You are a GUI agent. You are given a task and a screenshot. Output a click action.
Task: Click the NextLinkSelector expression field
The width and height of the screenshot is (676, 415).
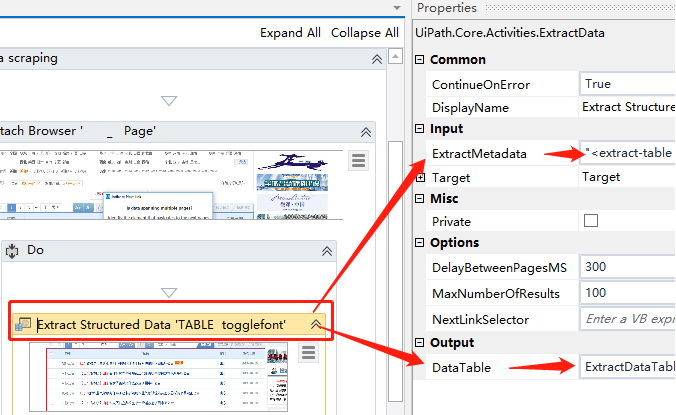point(628,319)
